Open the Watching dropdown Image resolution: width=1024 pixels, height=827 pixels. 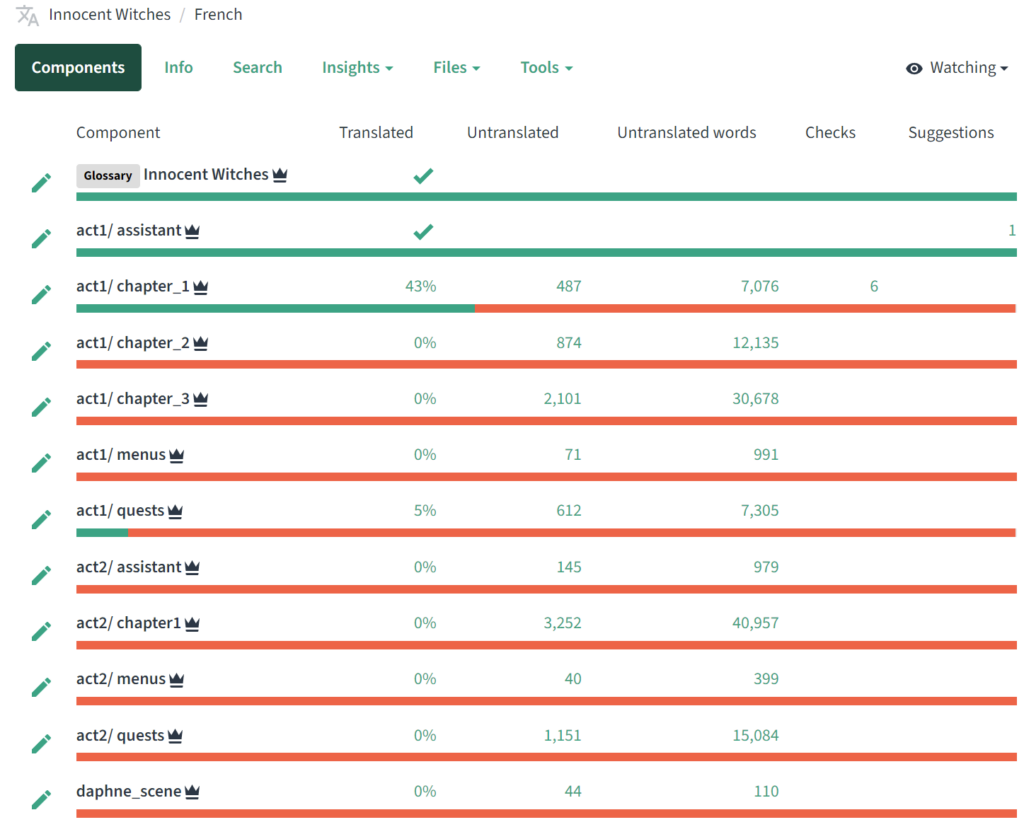click(957, 68)
